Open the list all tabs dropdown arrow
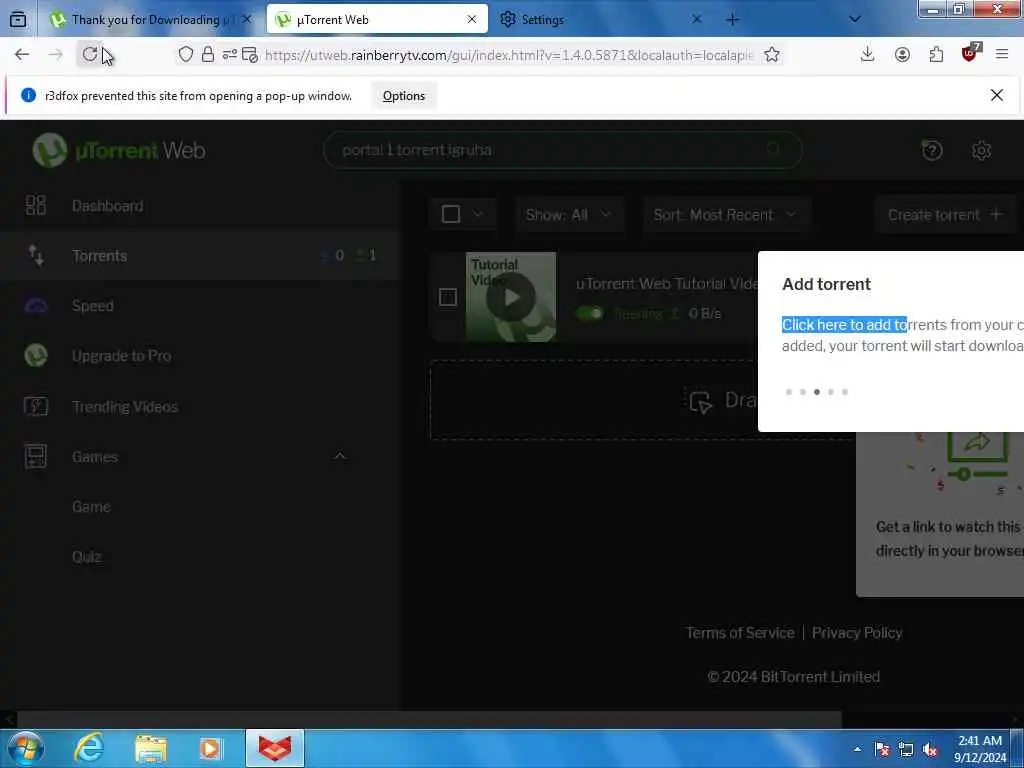 (x=855, y=20)
